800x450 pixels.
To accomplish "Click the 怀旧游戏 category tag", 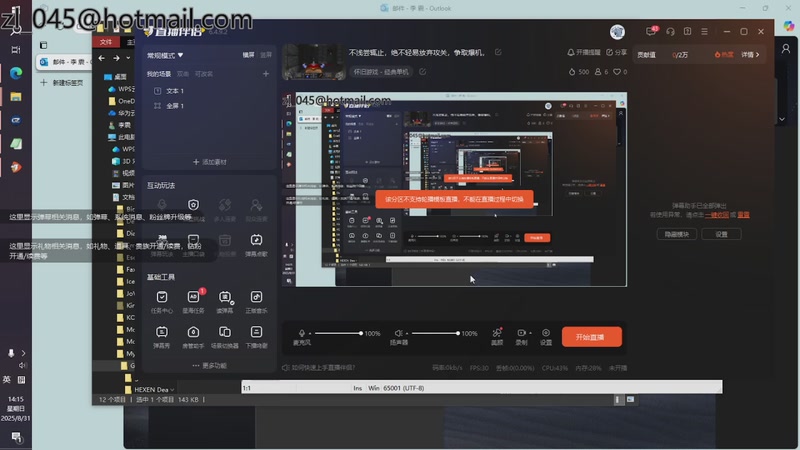I will 381,72.
